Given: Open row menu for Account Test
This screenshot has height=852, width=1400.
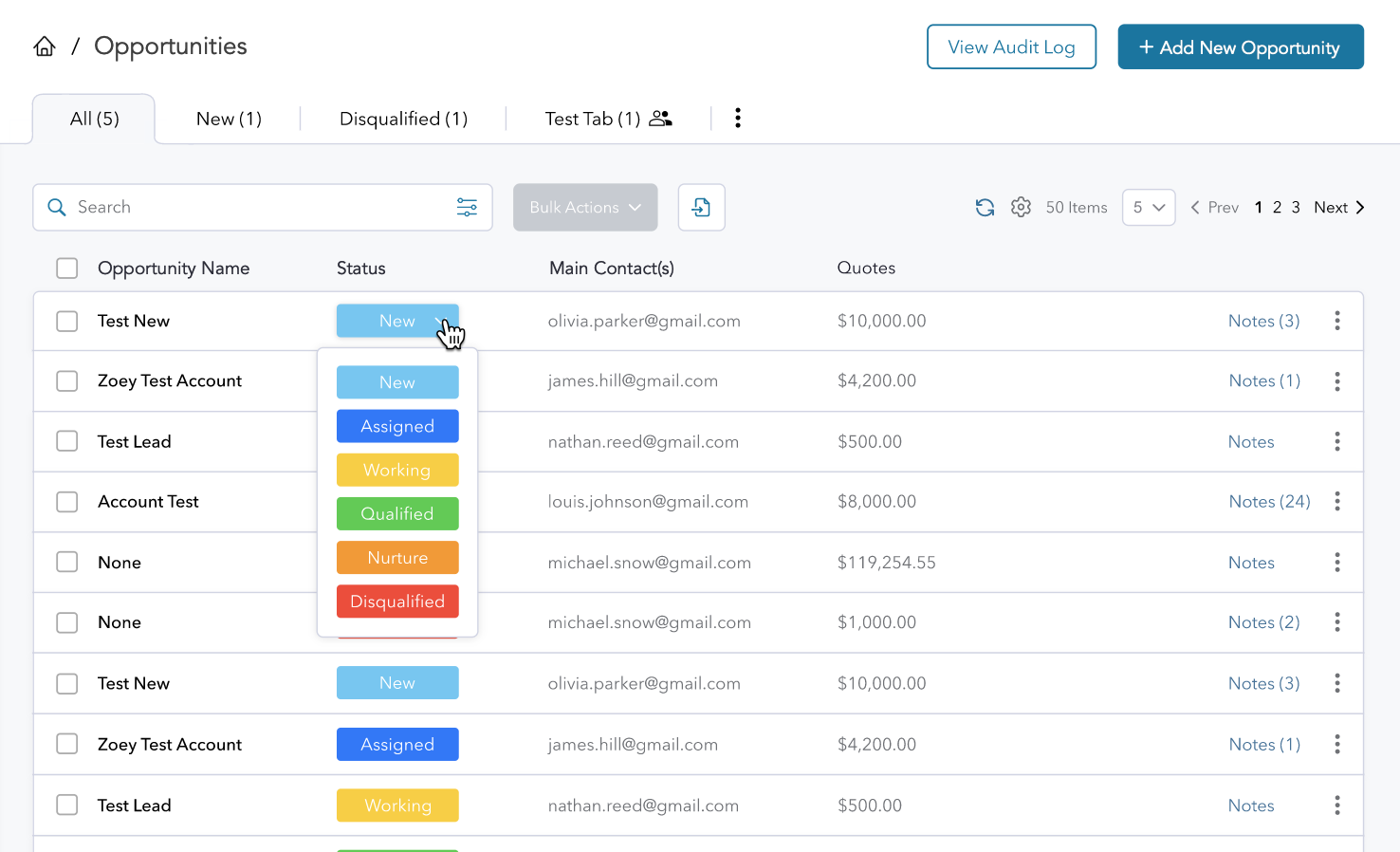Looking at the screenshot, I should [x=1337, y=501].
